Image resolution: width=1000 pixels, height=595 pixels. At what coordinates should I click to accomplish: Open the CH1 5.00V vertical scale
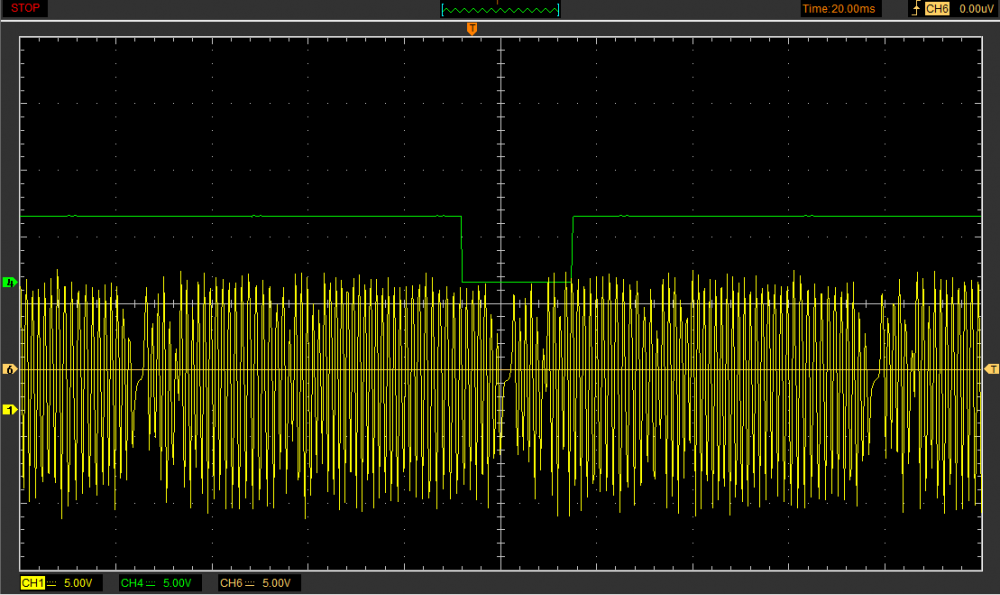point(78,583)
